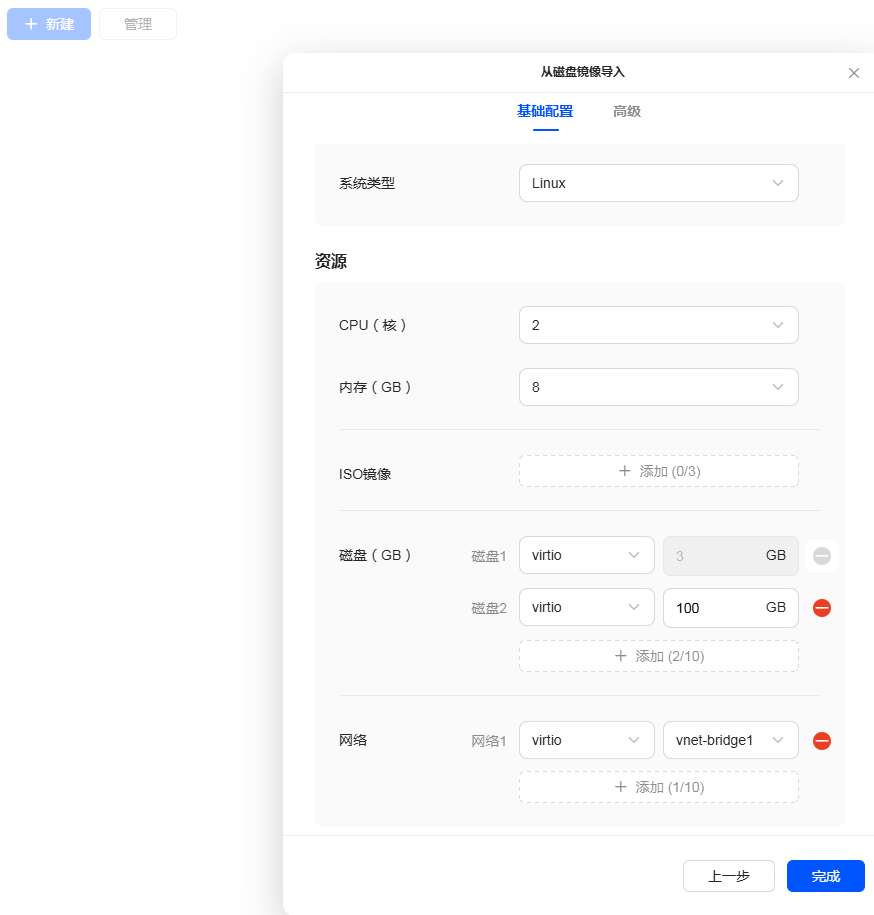874x915 pixels.
Task: Add an ISO image (0/3)
Action: click(658, 471)
